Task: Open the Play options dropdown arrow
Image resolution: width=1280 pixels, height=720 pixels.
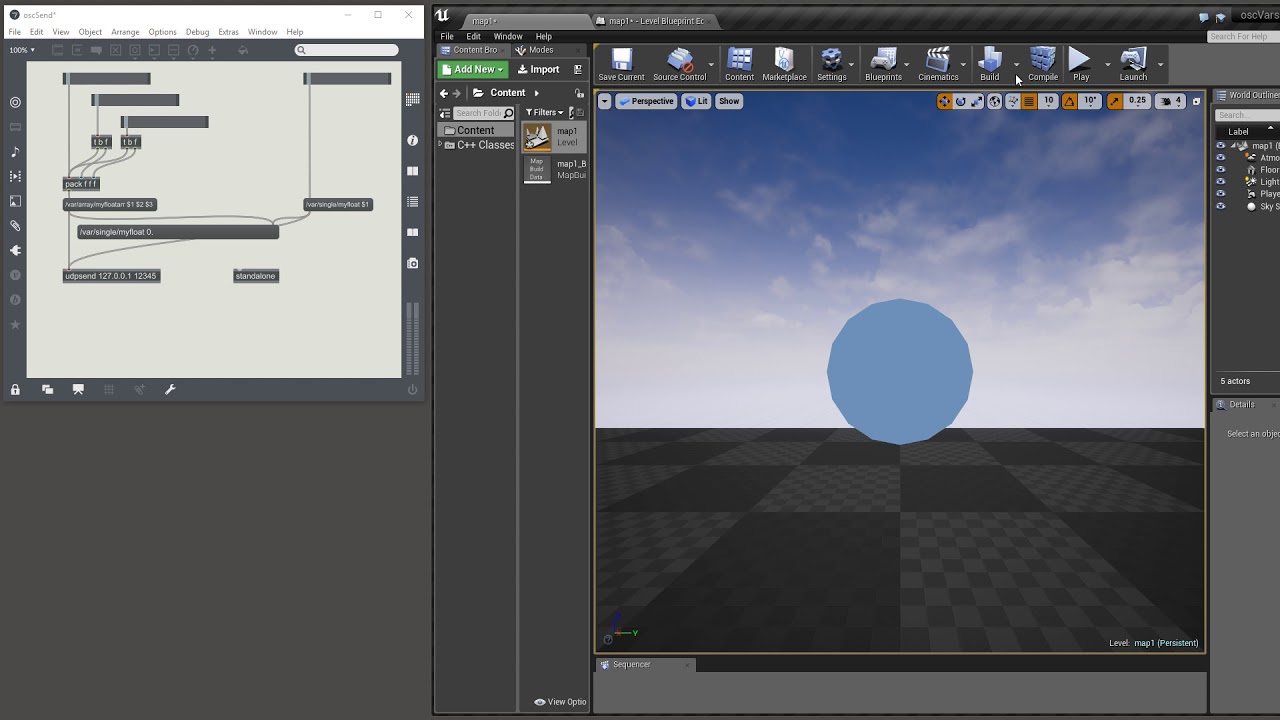Action: (x=1107, y=64)
